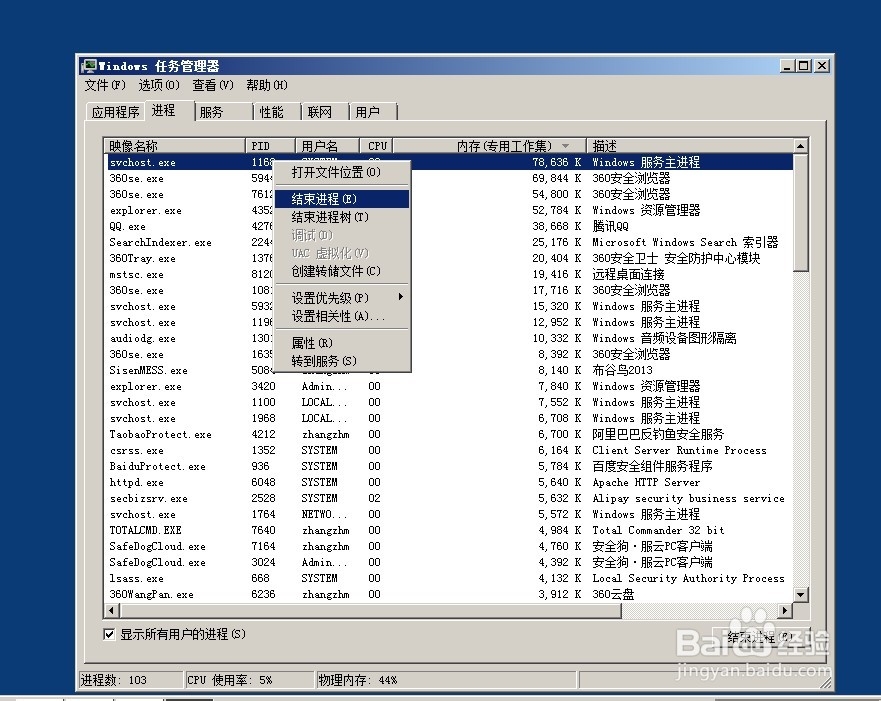Sort by 用户名 column header

[x=327, y=146]
